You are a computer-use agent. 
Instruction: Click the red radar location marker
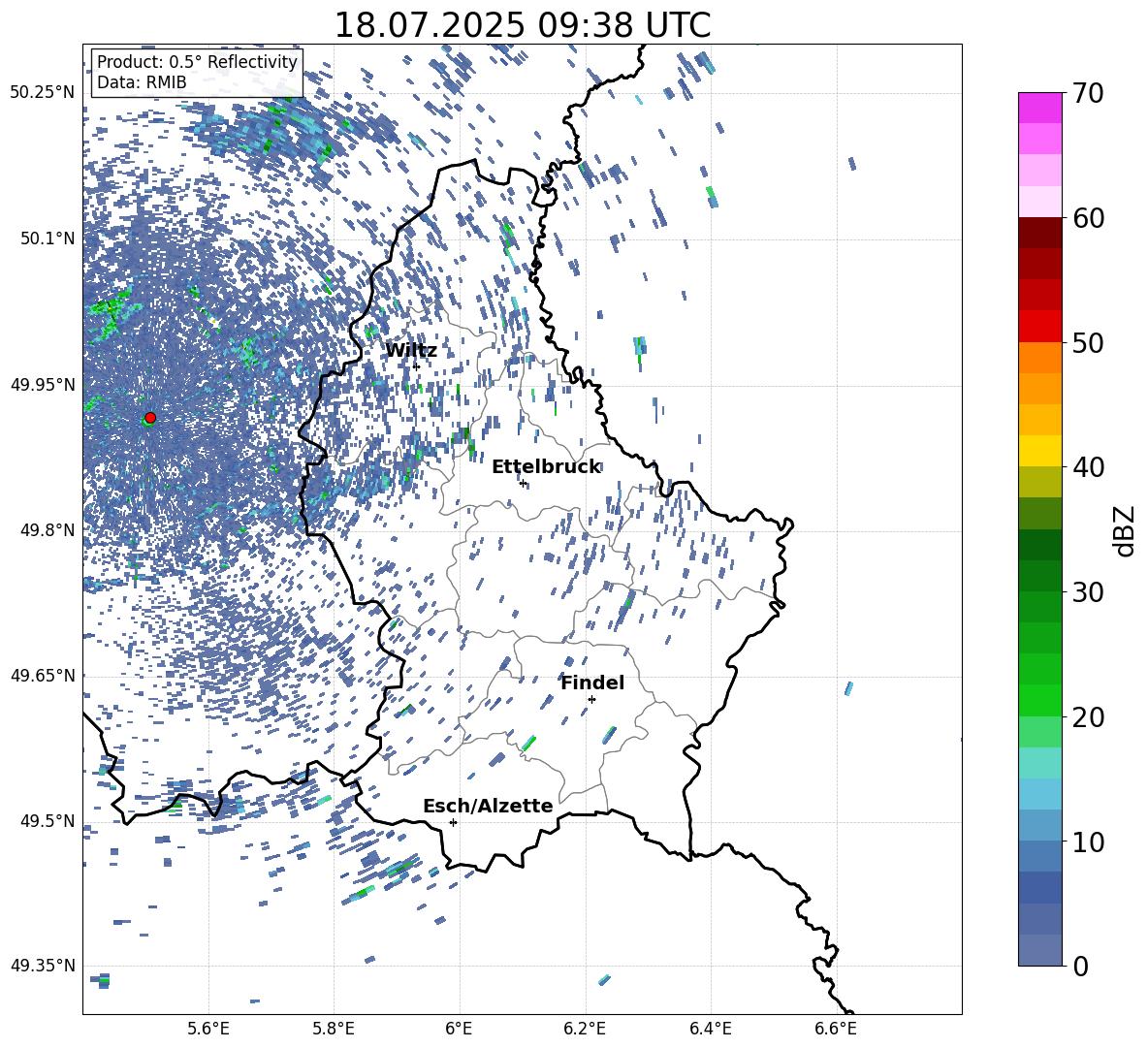pos(150,418)
